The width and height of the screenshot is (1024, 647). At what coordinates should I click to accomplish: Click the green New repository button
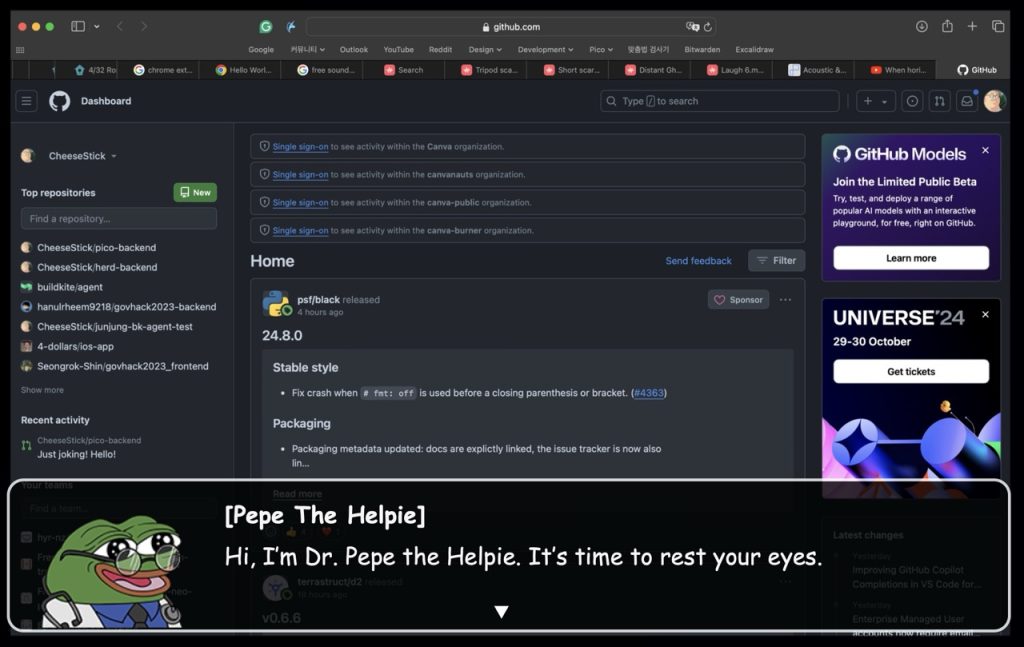click(195, 193)
